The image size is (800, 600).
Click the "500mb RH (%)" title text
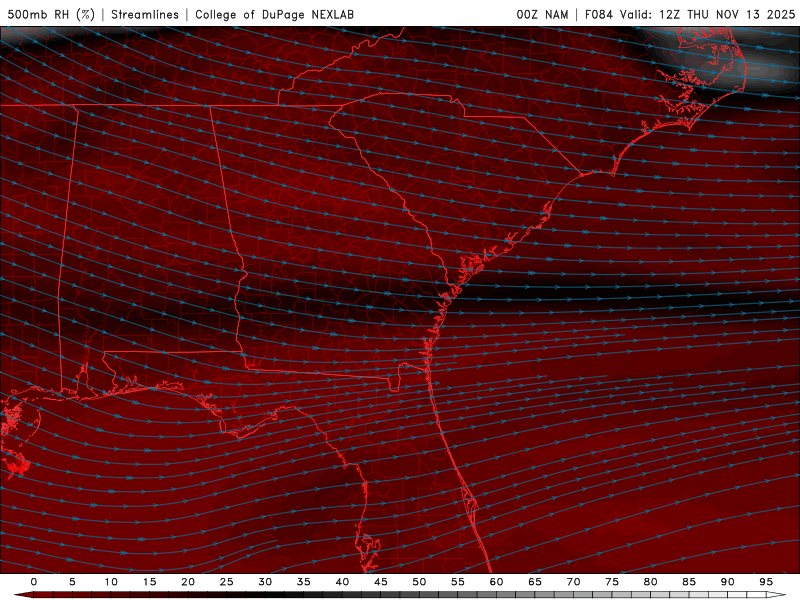[x=51, y=14]
